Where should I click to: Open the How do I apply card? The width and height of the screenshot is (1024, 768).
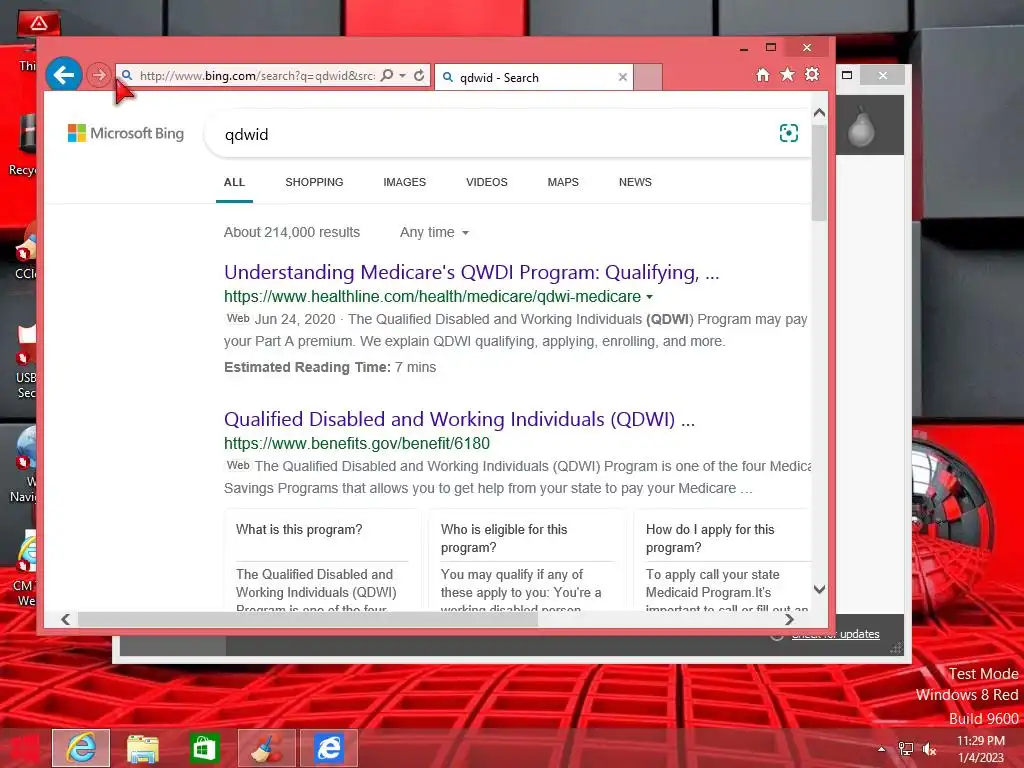tap(722, 560)
